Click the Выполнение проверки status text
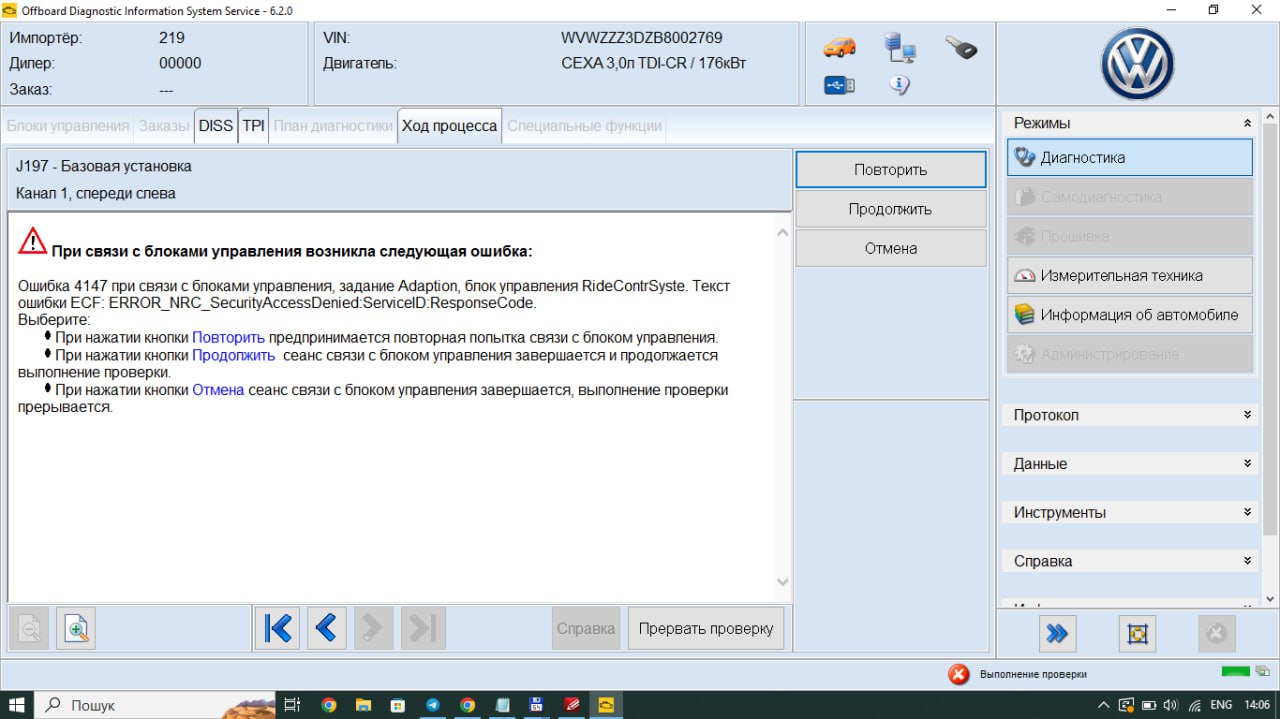 point(1033,674)
